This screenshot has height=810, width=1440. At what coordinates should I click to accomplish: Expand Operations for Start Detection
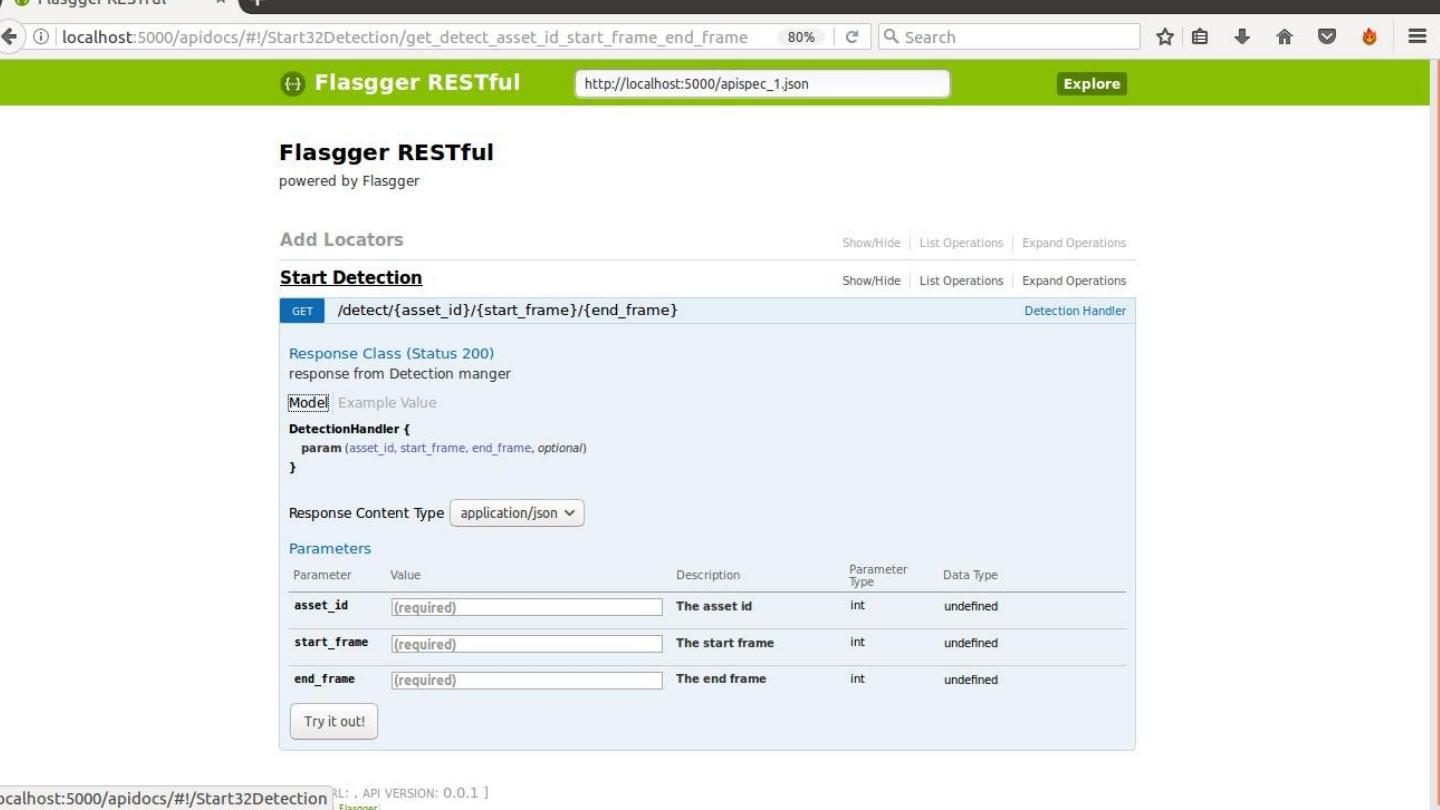coord(1074,281)
